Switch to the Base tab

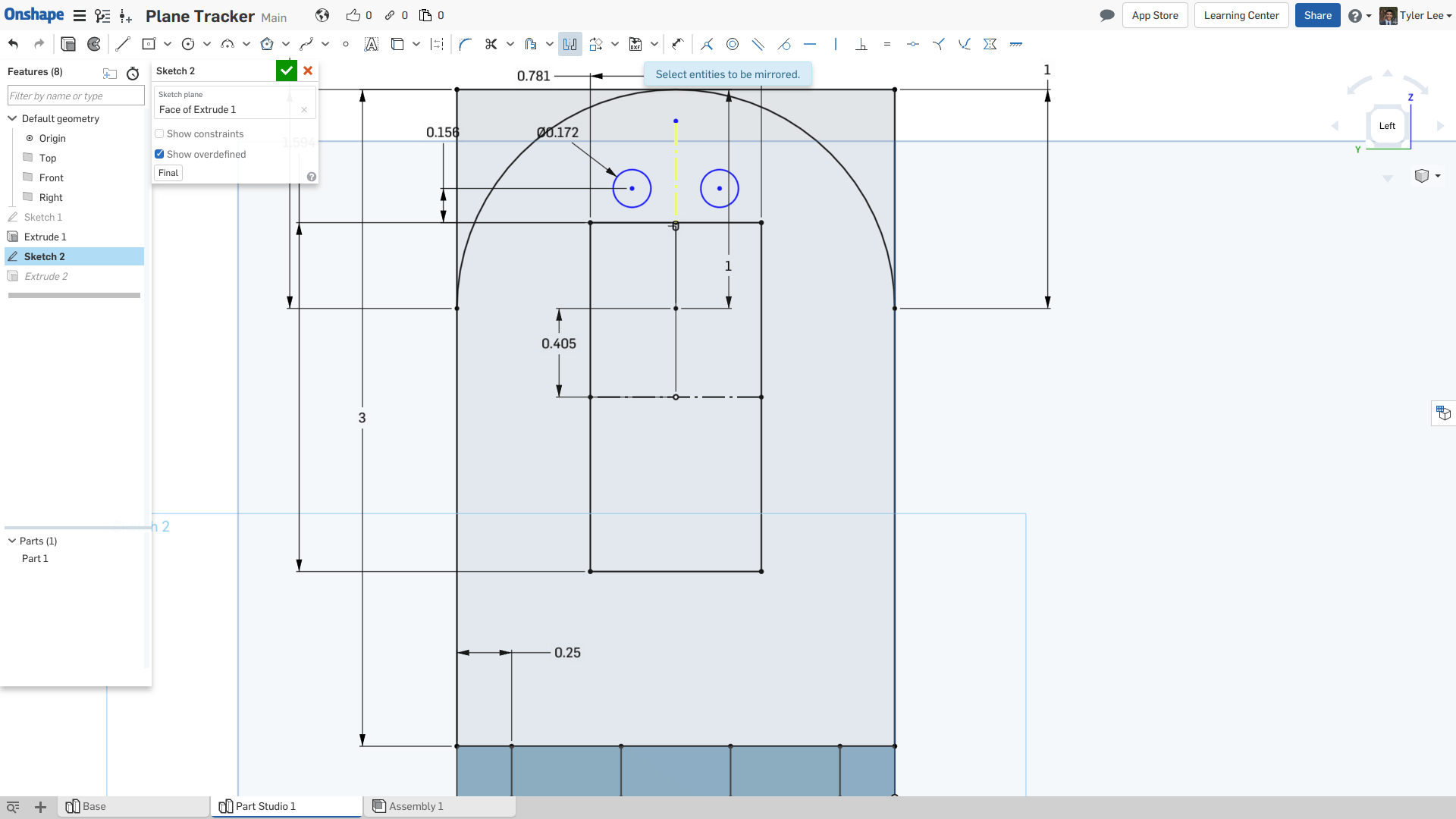(94, 806)
